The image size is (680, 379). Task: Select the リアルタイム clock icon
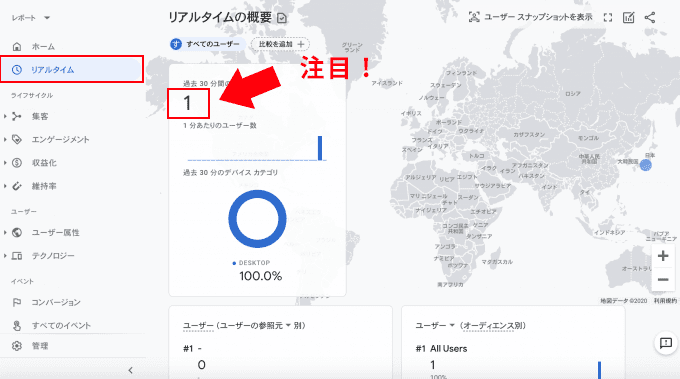[x=17, y=69]
